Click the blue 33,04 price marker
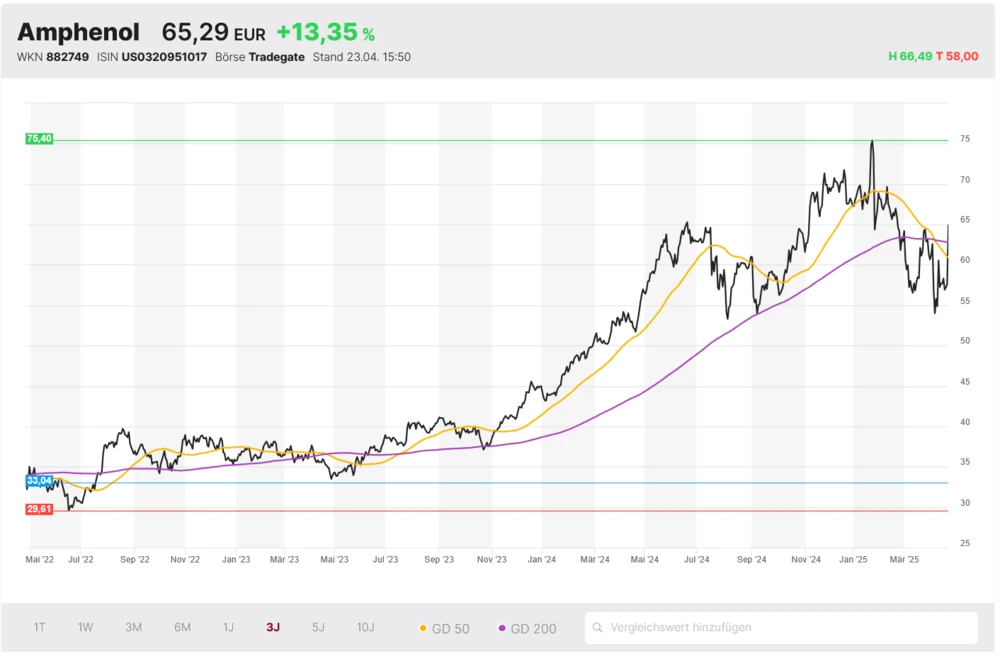 coord(39,481)
